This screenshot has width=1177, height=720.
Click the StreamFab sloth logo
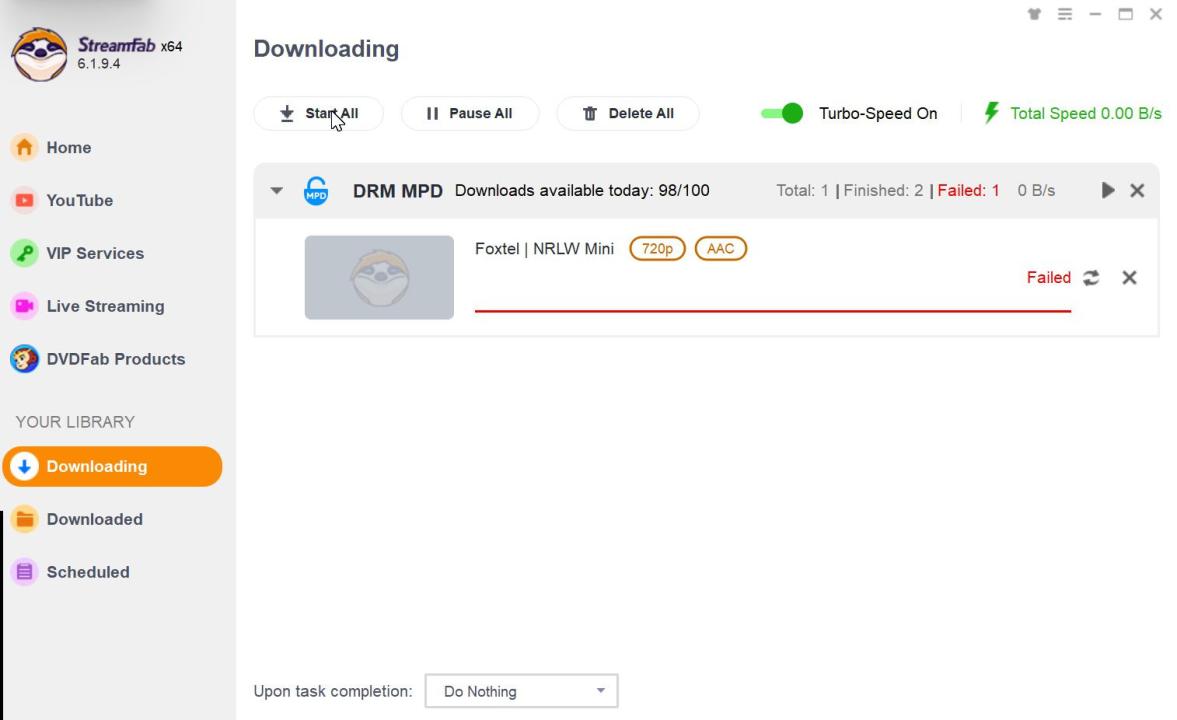tap(39, 54)
